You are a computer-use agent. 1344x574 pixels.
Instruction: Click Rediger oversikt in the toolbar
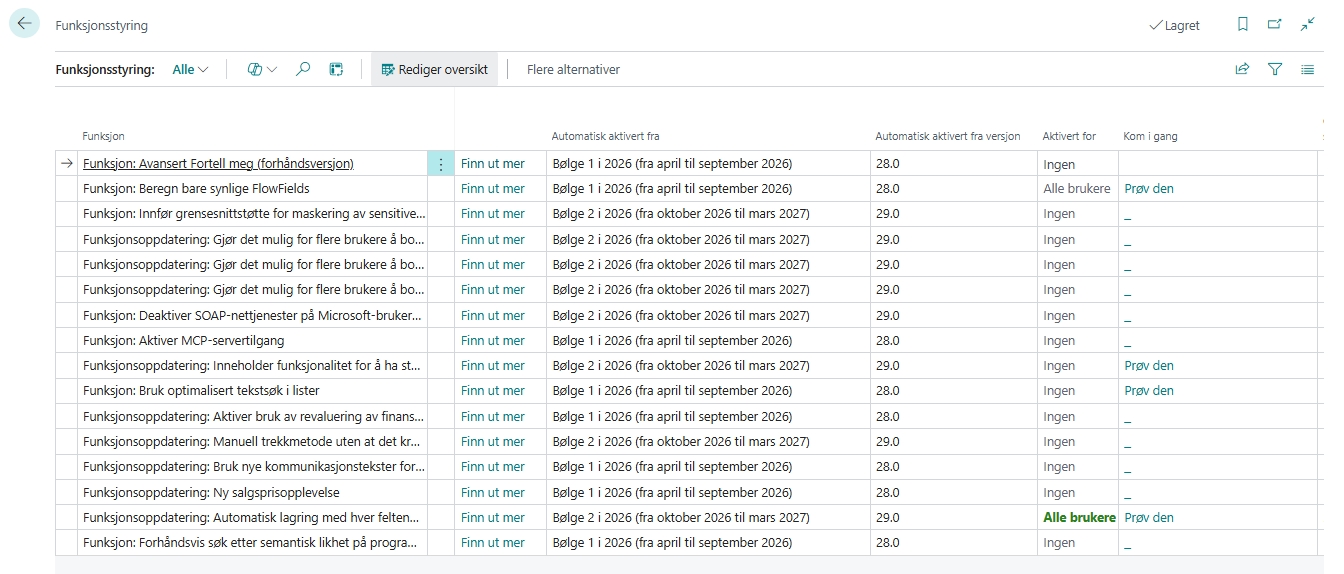[x=434, y=69]
